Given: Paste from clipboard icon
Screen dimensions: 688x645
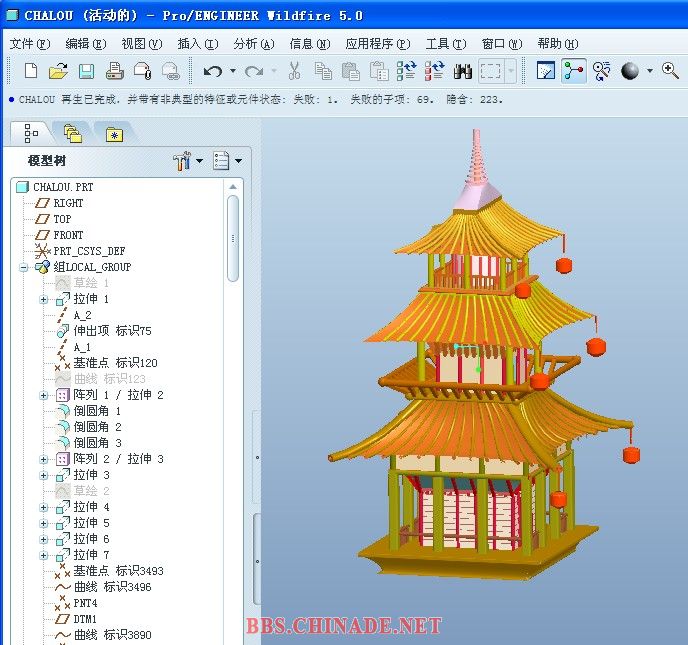Looking at the screenshot, I should pyautogui.click(x=351, y=71).
